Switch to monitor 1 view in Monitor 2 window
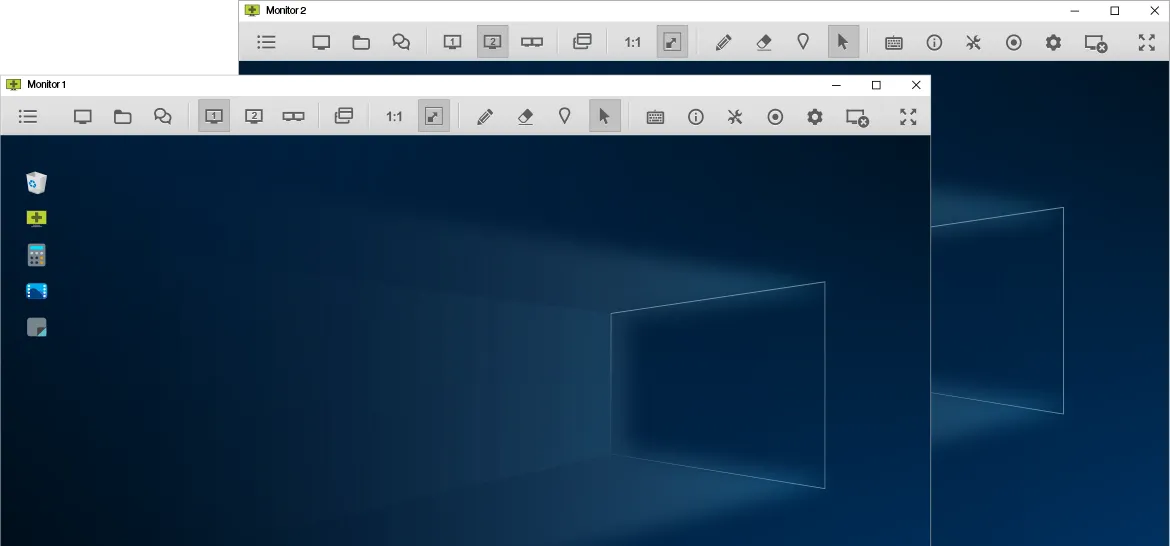 [x=452, y=42]
